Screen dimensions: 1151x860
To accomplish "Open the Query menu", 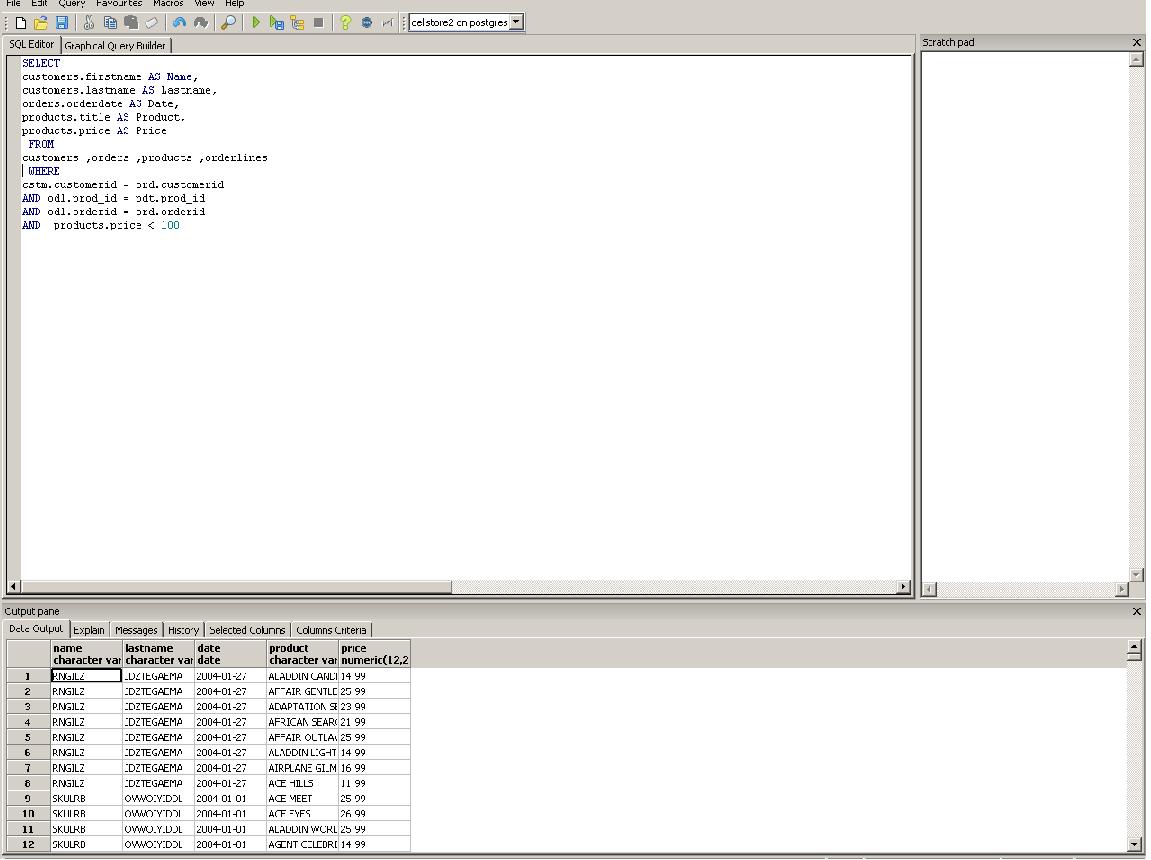I will pyautogui.click(x=72, y=4).
